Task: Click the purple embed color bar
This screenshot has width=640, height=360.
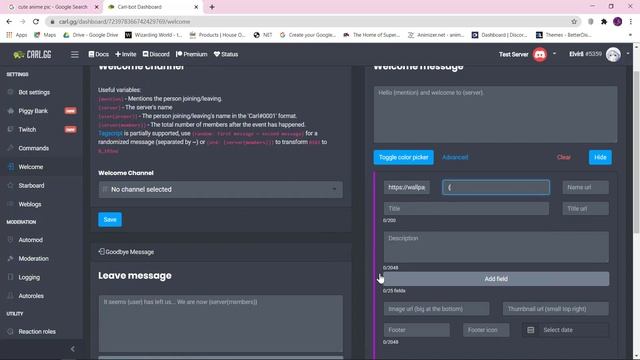Action: 374,265
